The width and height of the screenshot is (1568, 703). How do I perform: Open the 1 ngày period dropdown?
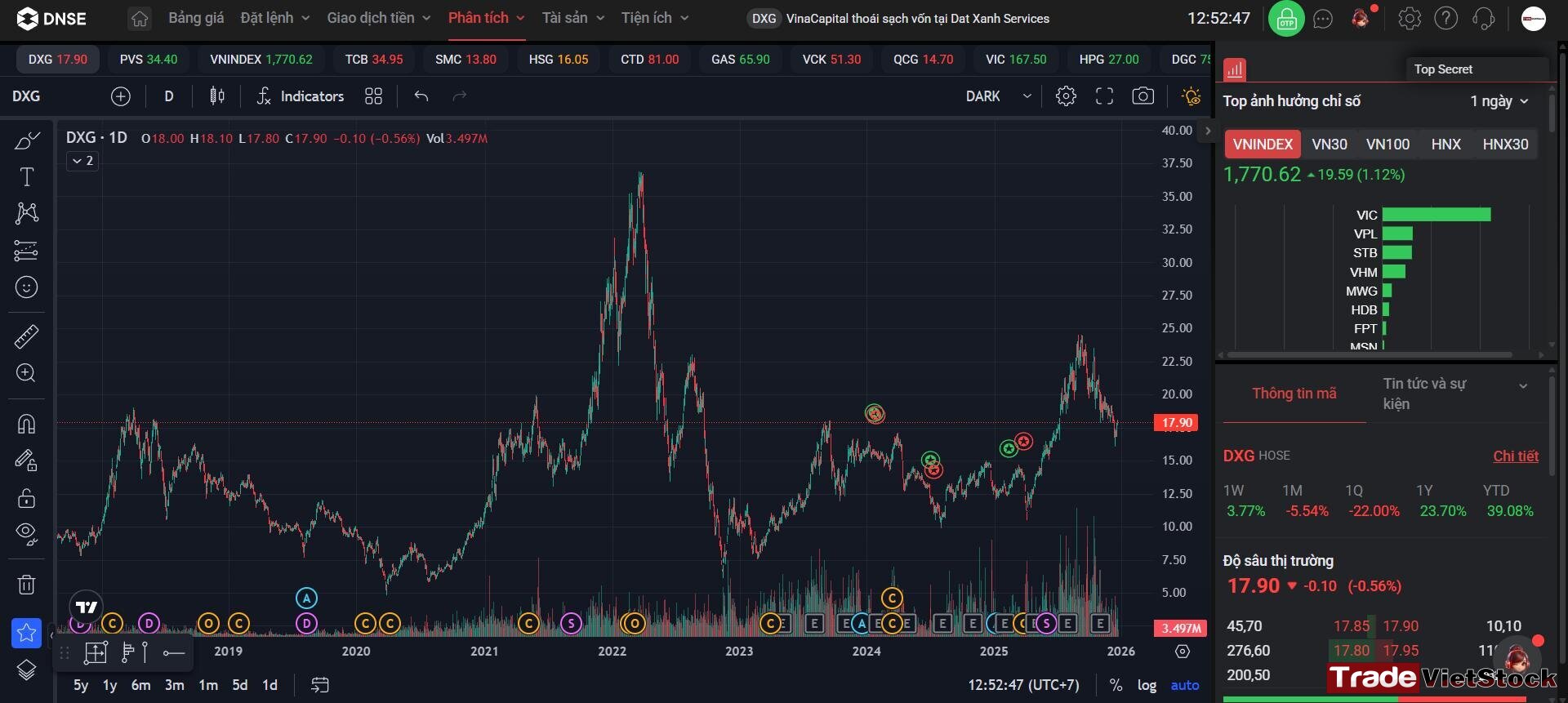pos(1499,101)
